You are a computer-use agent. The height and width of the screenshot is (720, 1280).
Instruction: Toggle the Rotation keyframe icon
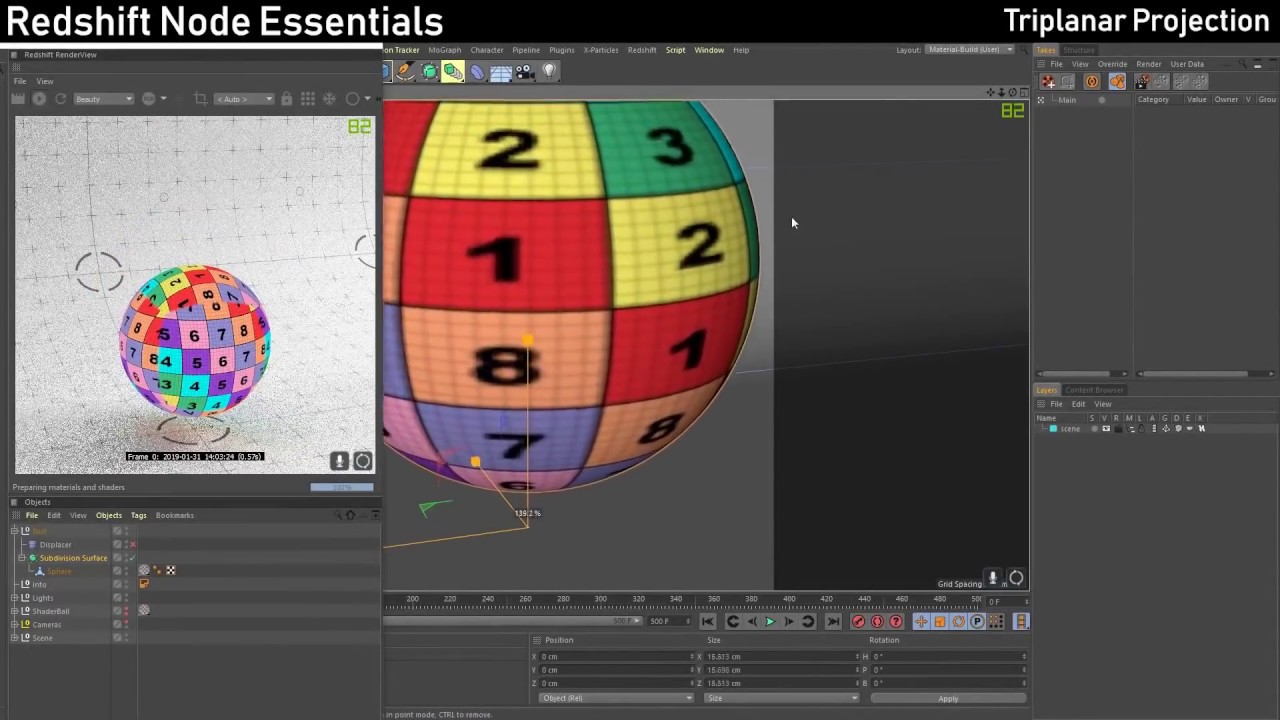tap(958, 622)
